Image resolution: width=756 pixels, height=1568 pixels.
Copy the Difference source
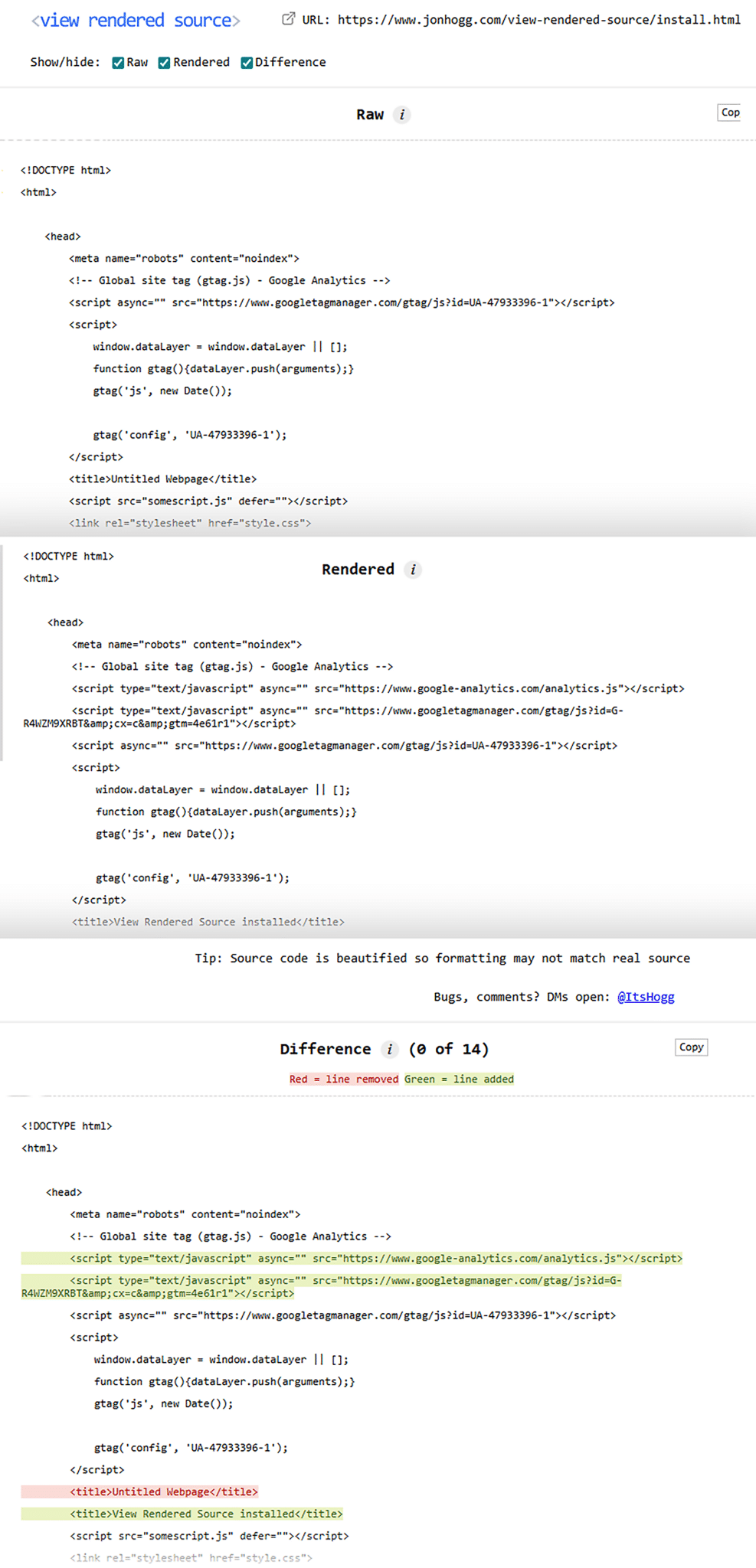tap(691, 1047)
